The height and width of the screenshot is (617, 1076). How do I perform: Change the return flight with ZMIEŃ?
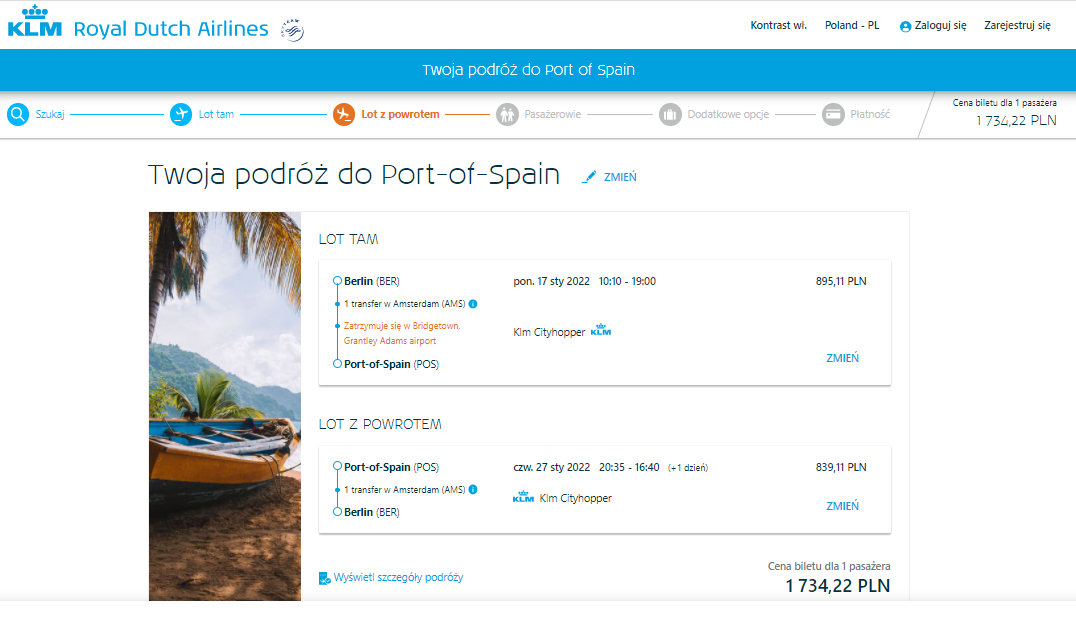pos(842,506)
